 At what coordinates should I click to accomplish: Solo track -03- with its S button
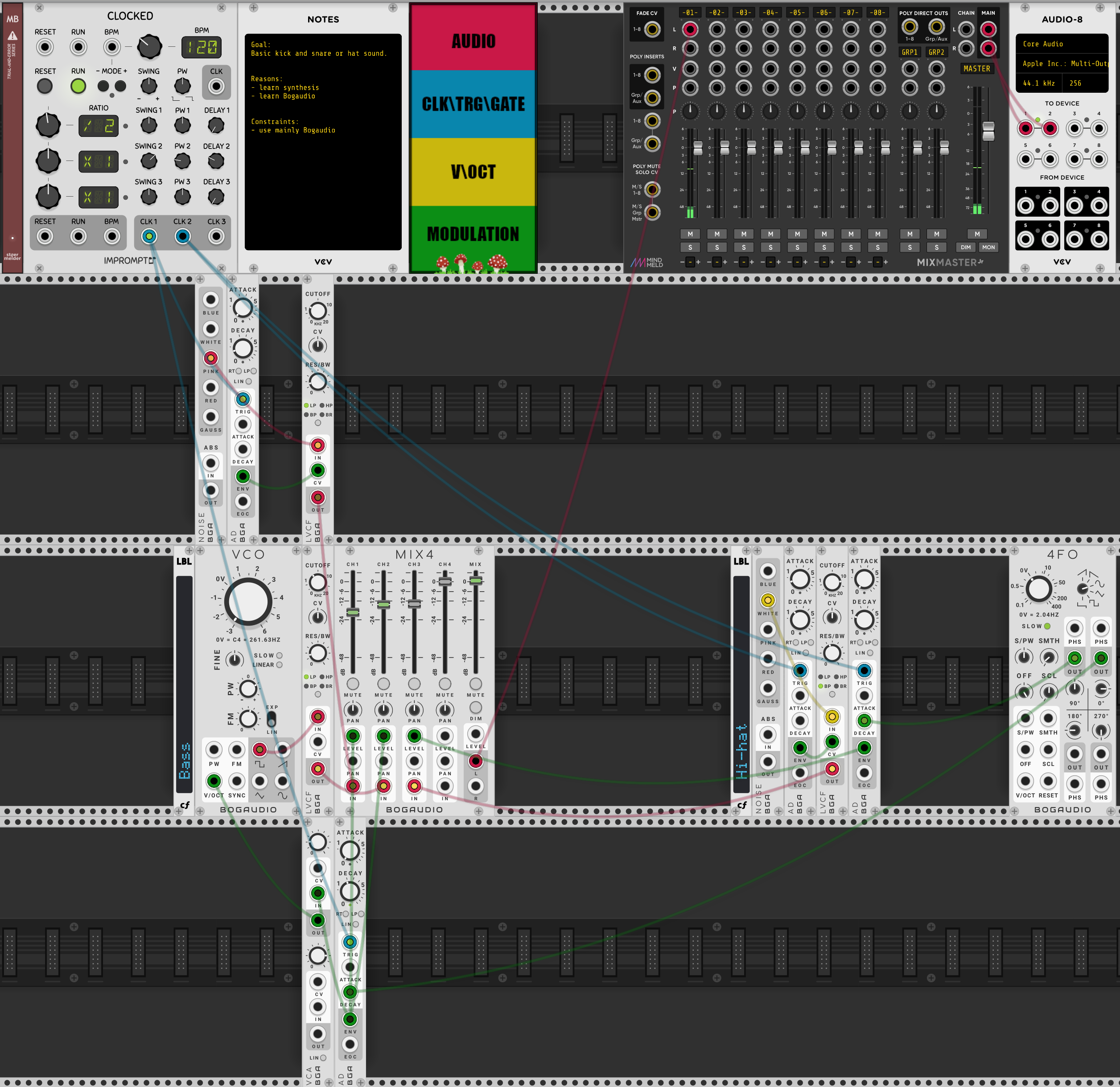point(743,247)
